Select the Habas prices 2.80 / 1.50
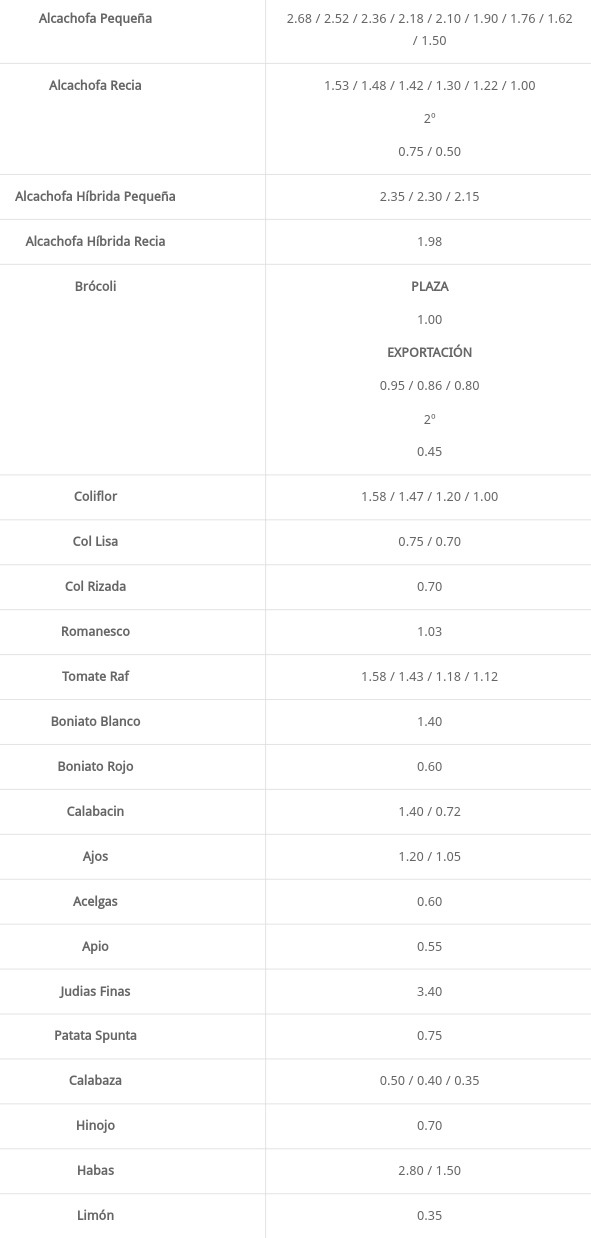Viewport: 591px width, 1238px height. tap(429, 1171)
